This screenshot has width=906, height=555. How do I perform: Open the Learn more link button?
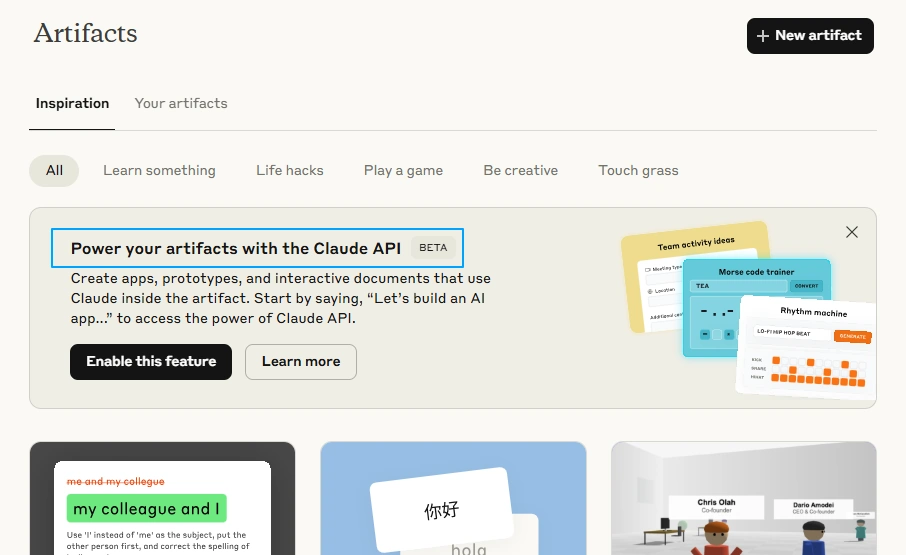point(301,362)
